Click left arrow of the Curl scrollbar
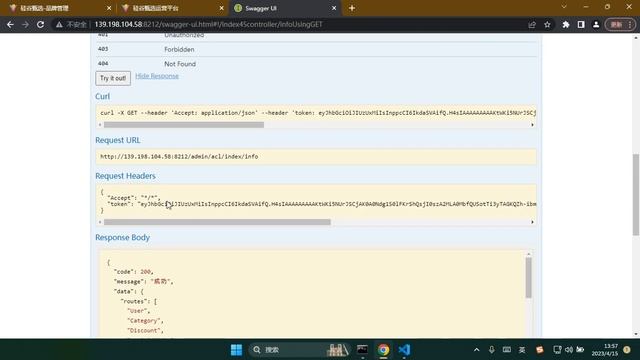Image resolution: width=640 pixels, height=360 pixels. [100, 125]
